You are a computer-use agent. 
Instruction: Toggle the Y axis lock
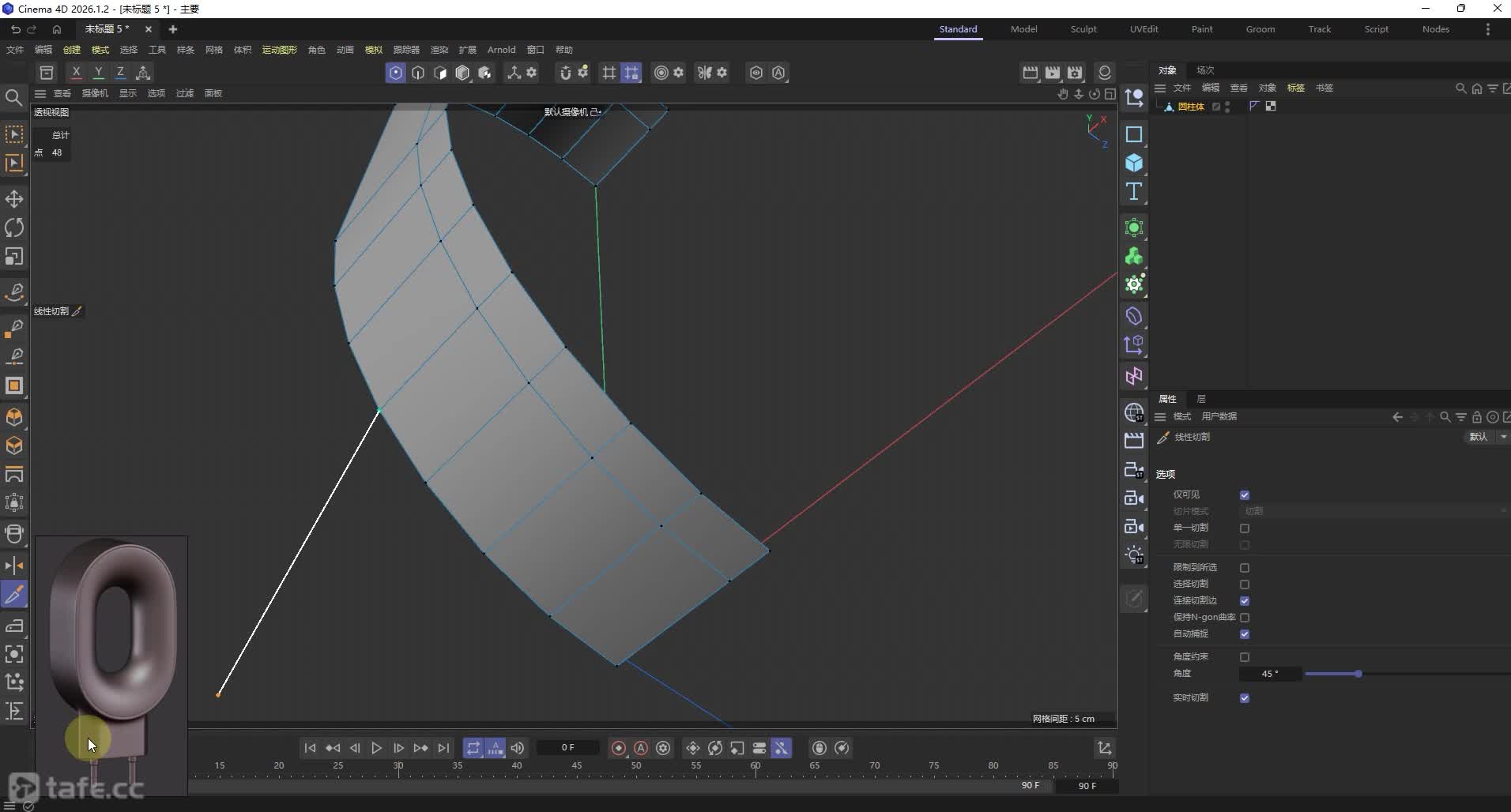(98, 73)
